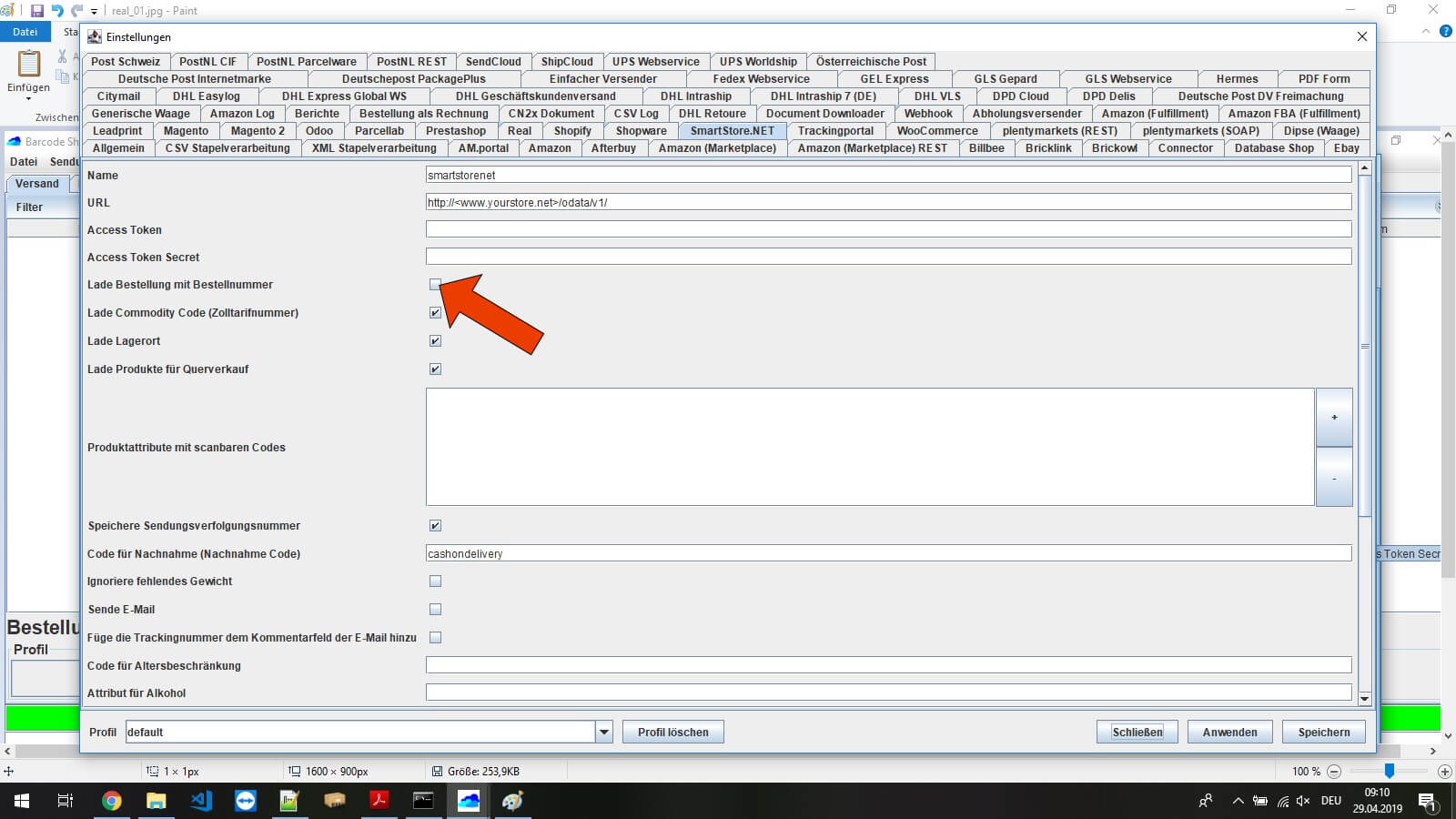Click the Speichern button
The image size is (1456, 819).
point(1324,732)
